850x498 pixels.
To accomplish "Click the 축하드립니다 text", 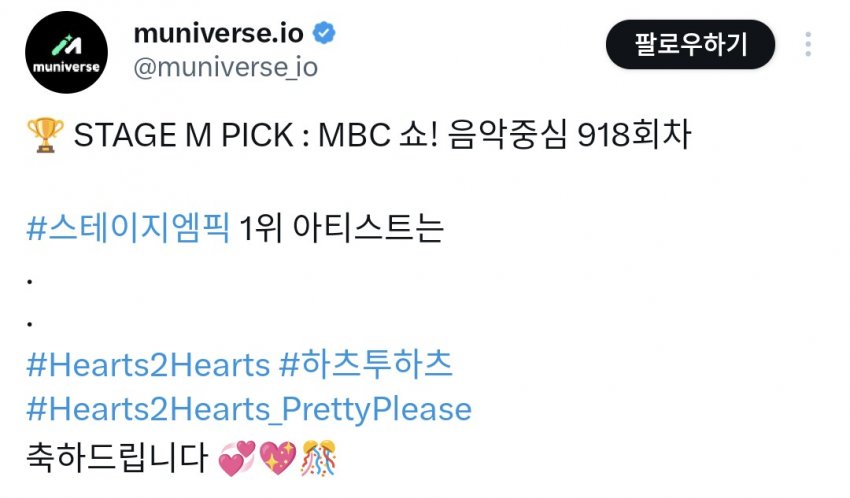I will [117, 458].
